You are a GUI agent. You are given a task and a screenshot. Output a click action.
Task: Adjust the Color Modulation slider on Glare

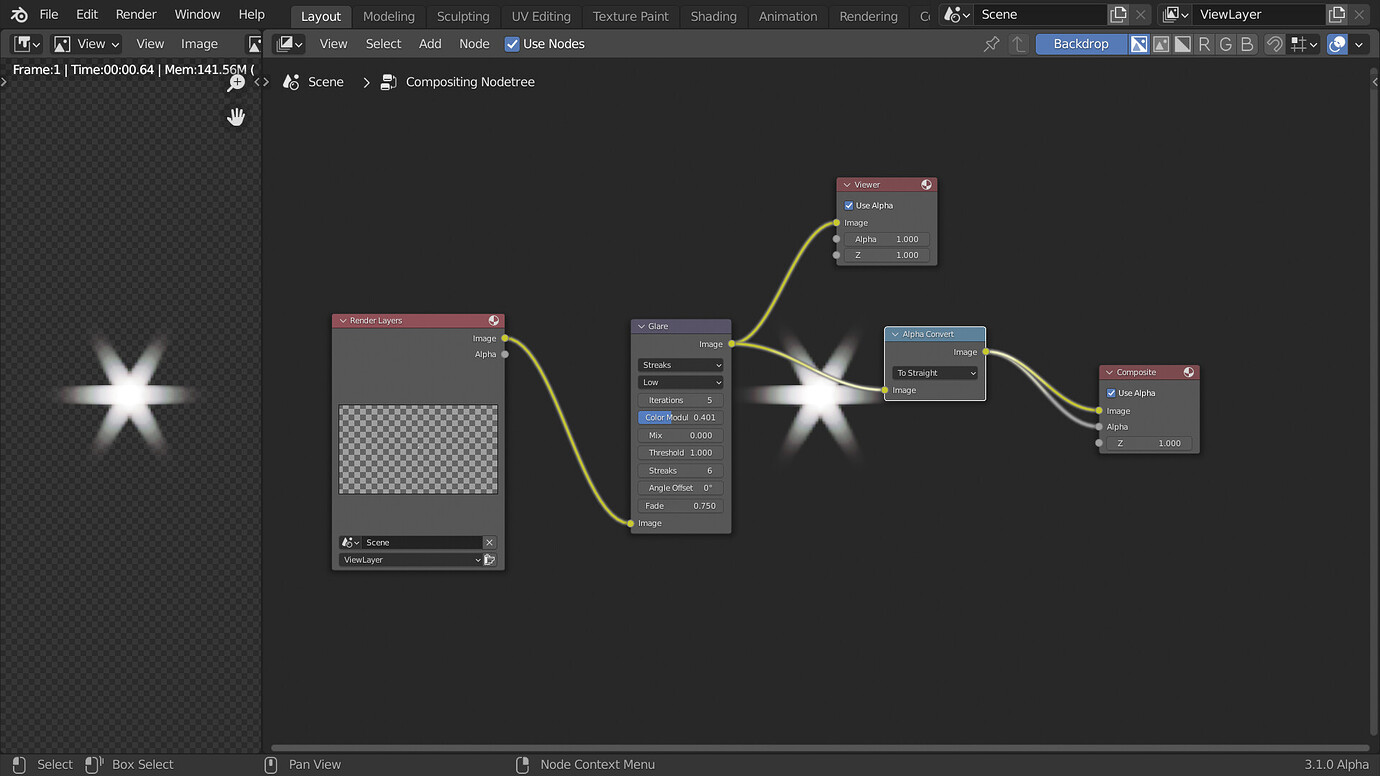point(680,417)
